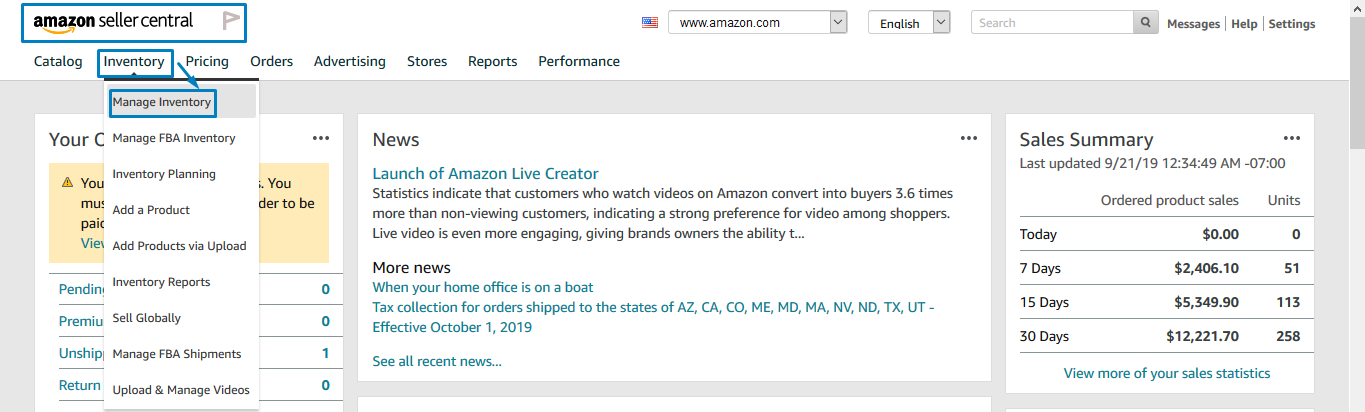This screenshot has width=1365, height=412.
Task: Open the English language dropdown
Action: click(x=940, y=23)
